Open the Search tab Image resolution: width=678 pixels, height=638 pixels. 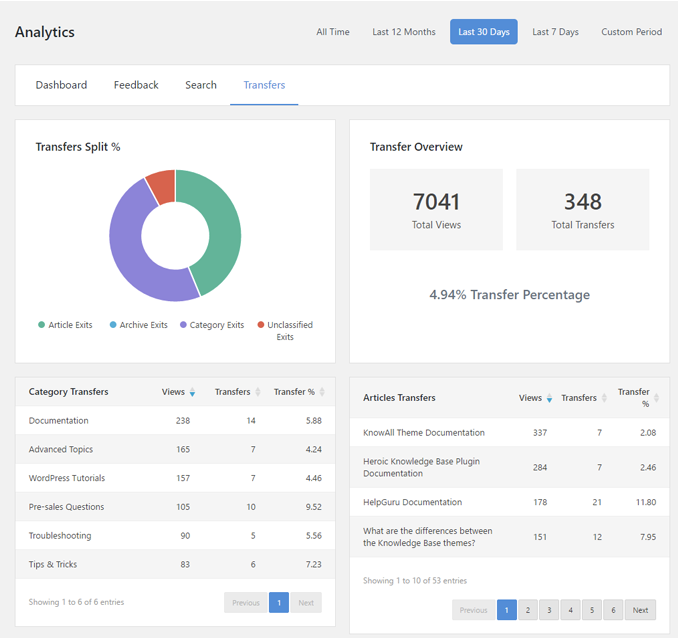pos(201,85)
